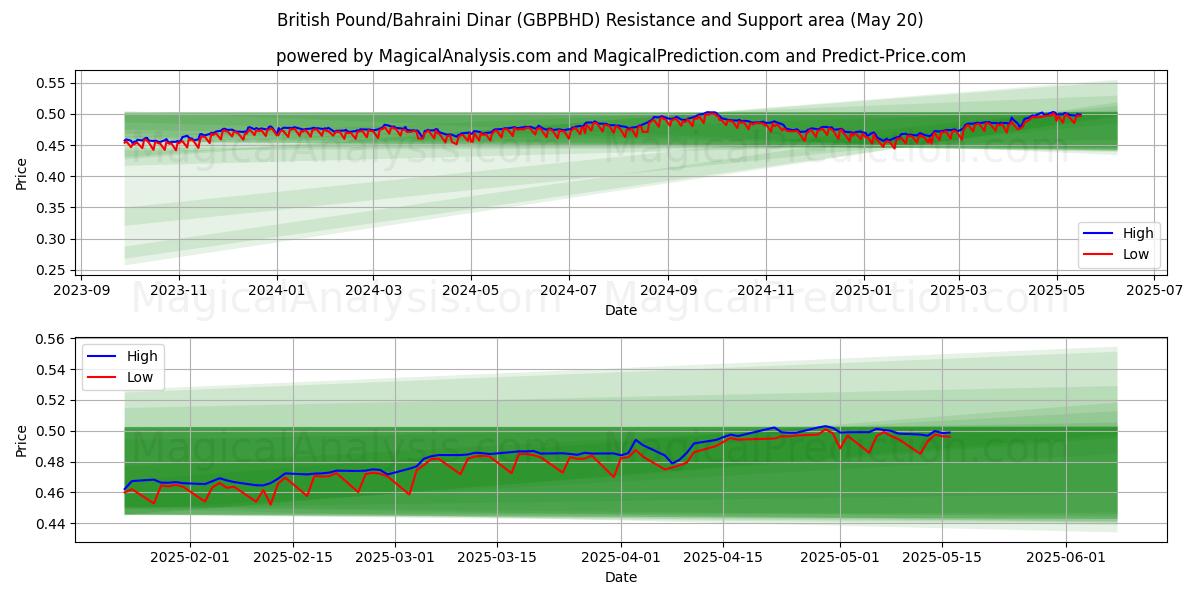Click 'Low' in the top chart legend
The height and width of the screenshot is (600, 1200).
(1136, 254)
